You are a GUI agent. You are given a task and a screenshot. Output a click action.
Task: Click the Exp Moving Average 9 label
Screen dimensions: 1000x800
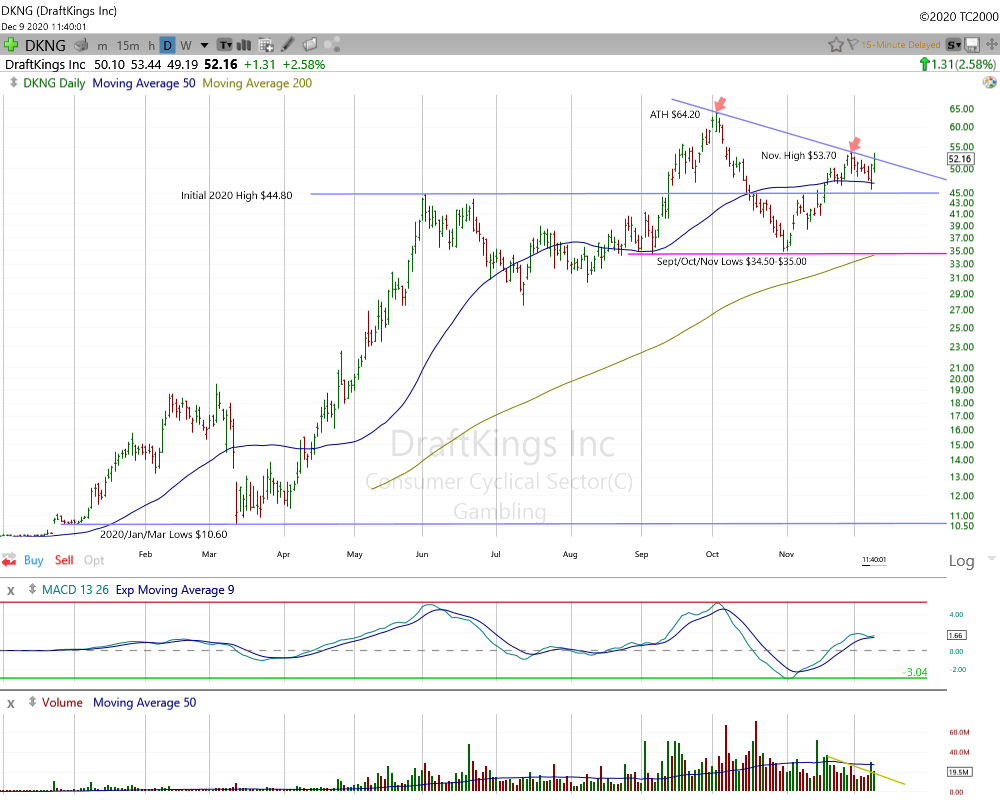tap(175, 589)
